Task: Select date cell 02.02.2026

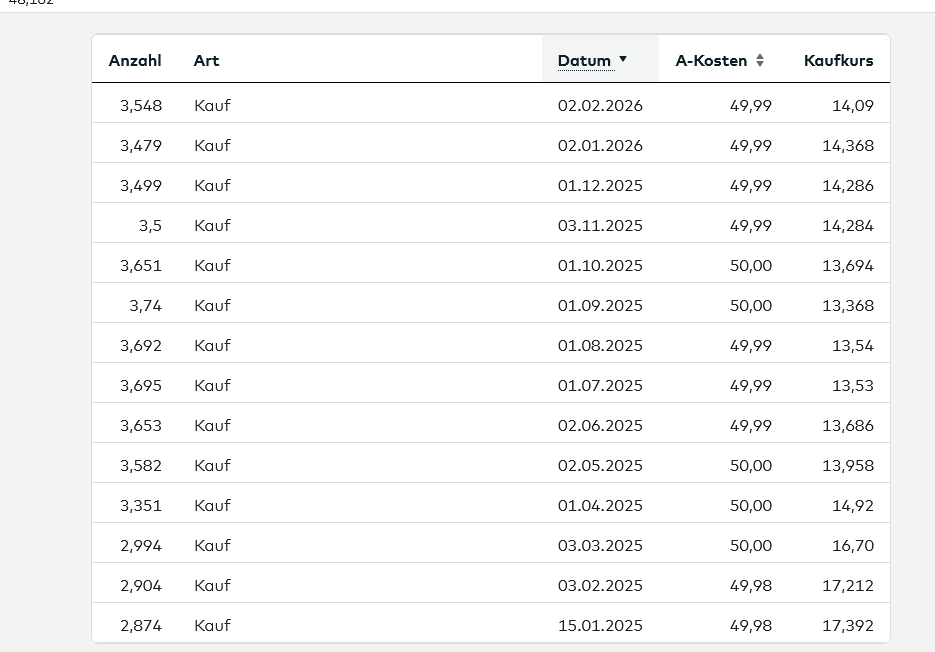Action: pos(600,106)
